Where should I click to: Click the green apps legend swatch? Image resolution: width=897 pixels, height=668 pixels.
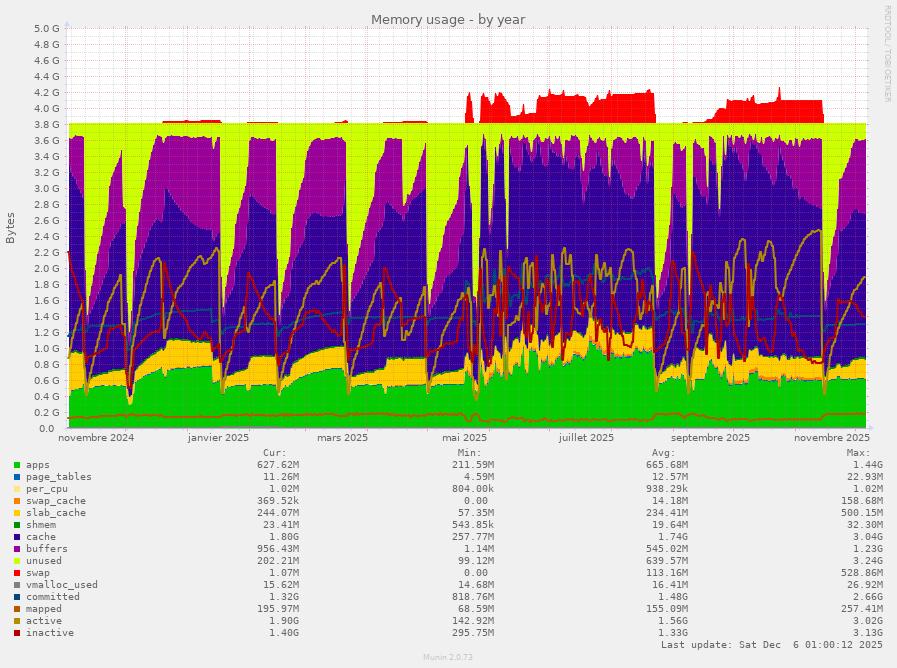tap(14, 465)
